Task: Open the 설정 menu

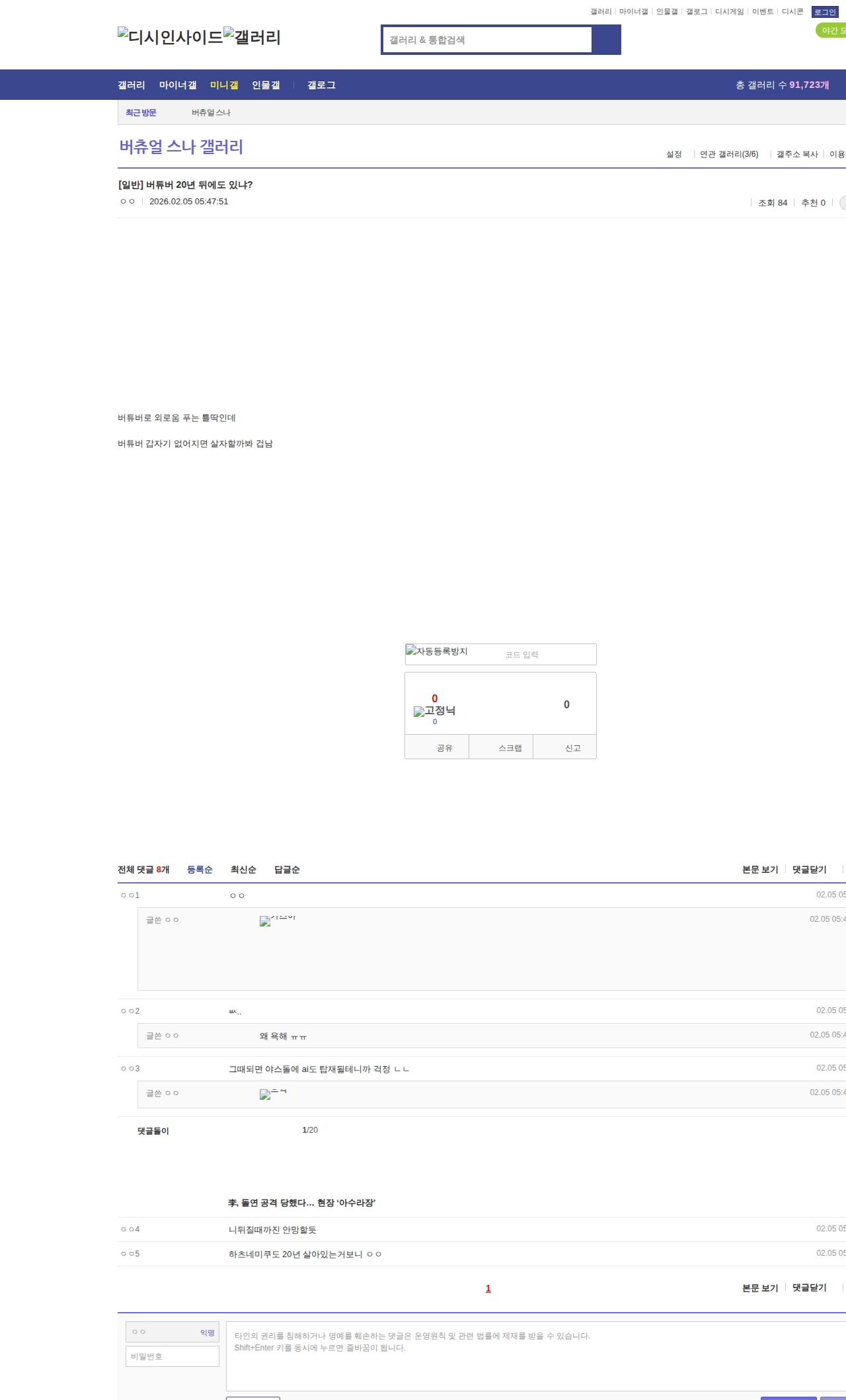Action: (x=673, y=154)
